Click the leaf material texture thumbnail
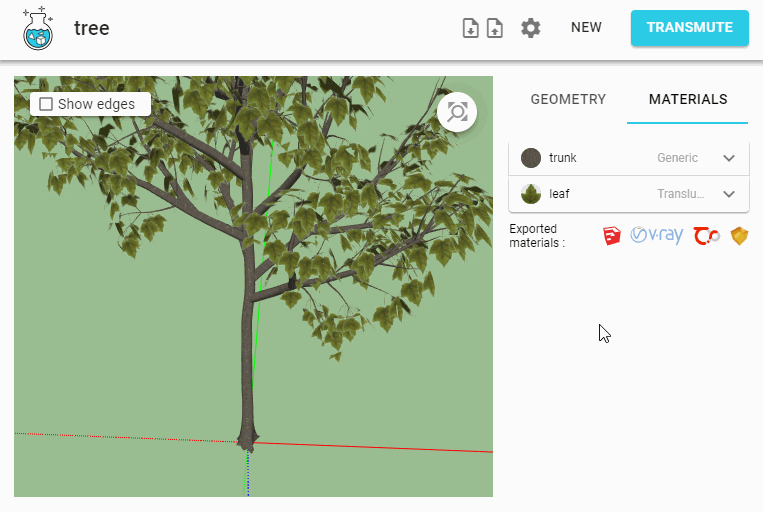763x512 pixels. [x=531, y=194]
